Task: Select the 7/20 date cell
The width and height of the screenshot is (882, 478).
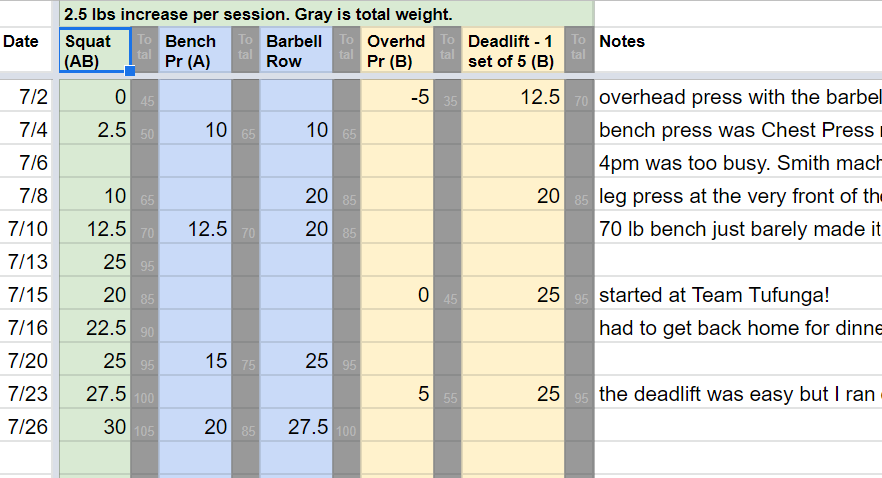Action: point(26,360)
